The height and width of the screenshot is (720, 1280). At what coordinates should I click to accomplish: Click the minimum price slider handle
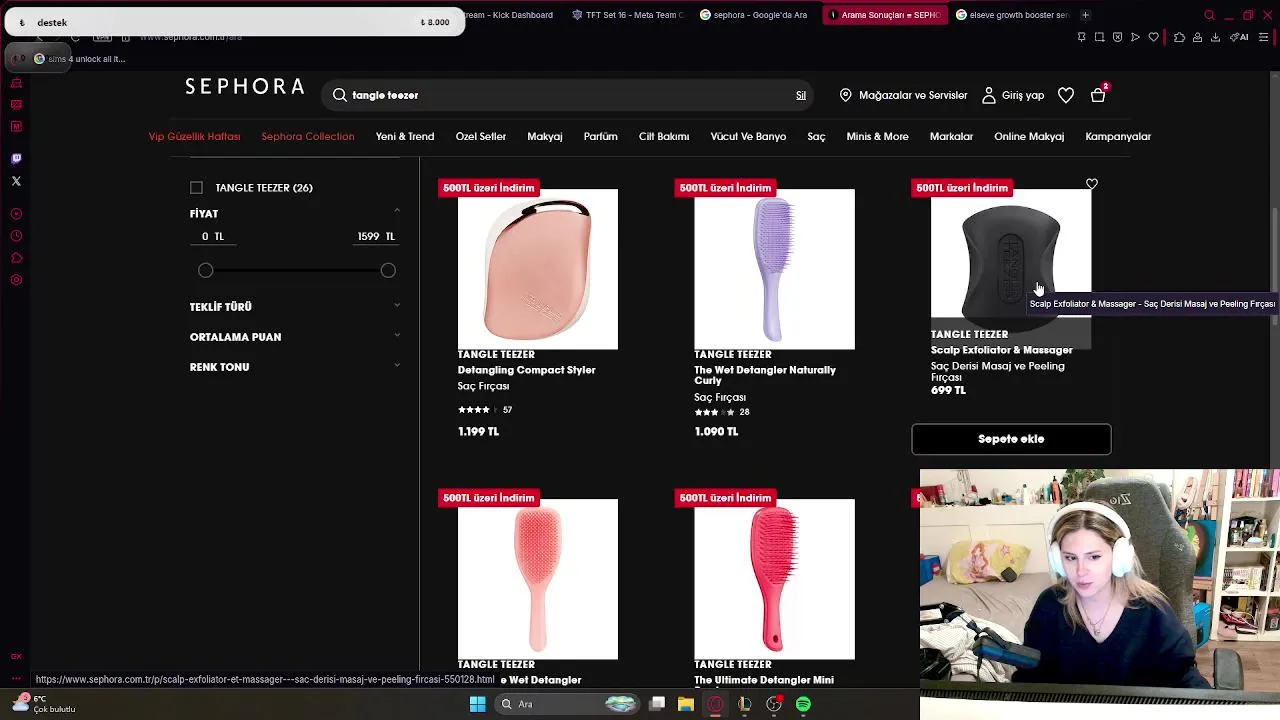205,270
